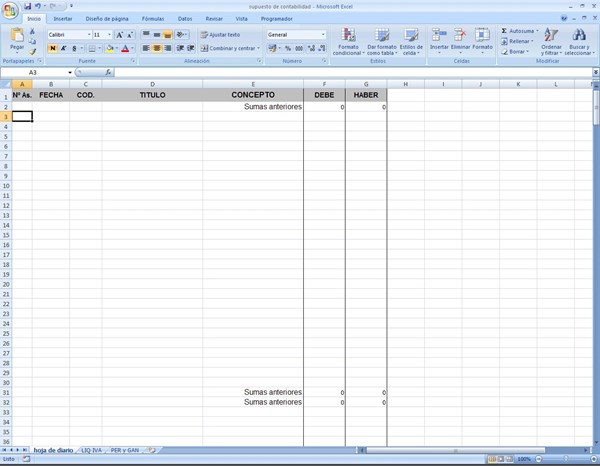Click the insert function fx icon
The image size is (600, 466).
click(x=108, y=72)
